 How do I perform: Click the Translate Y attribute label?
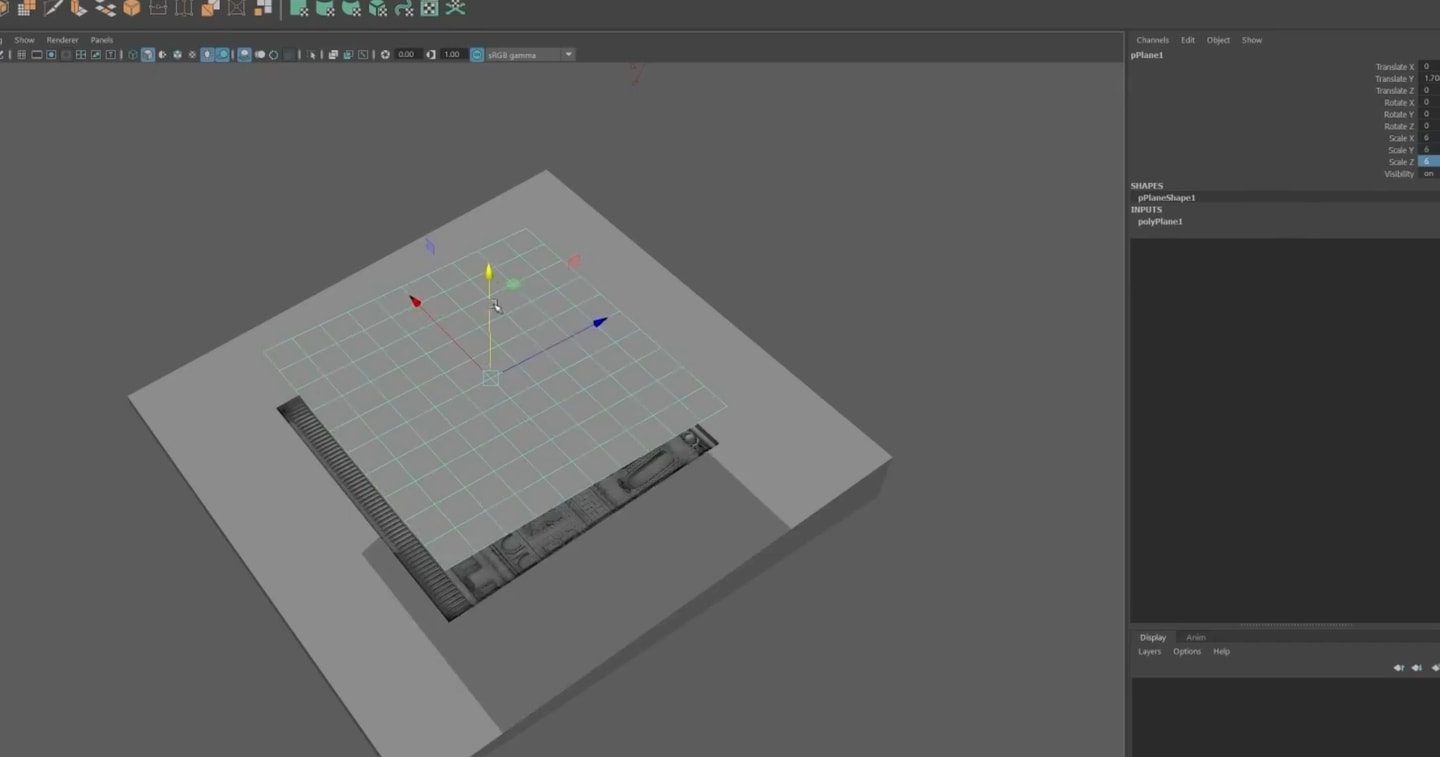click(x=1394, y=79)
